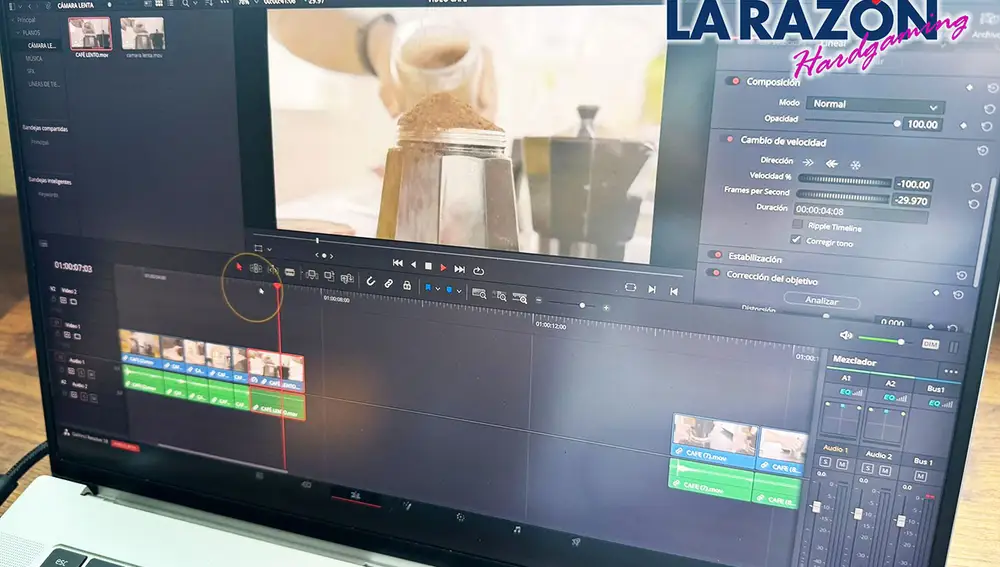The image size is (1000, 567).
Task: Click the Stop button in viewer
Action: (429, 266)
